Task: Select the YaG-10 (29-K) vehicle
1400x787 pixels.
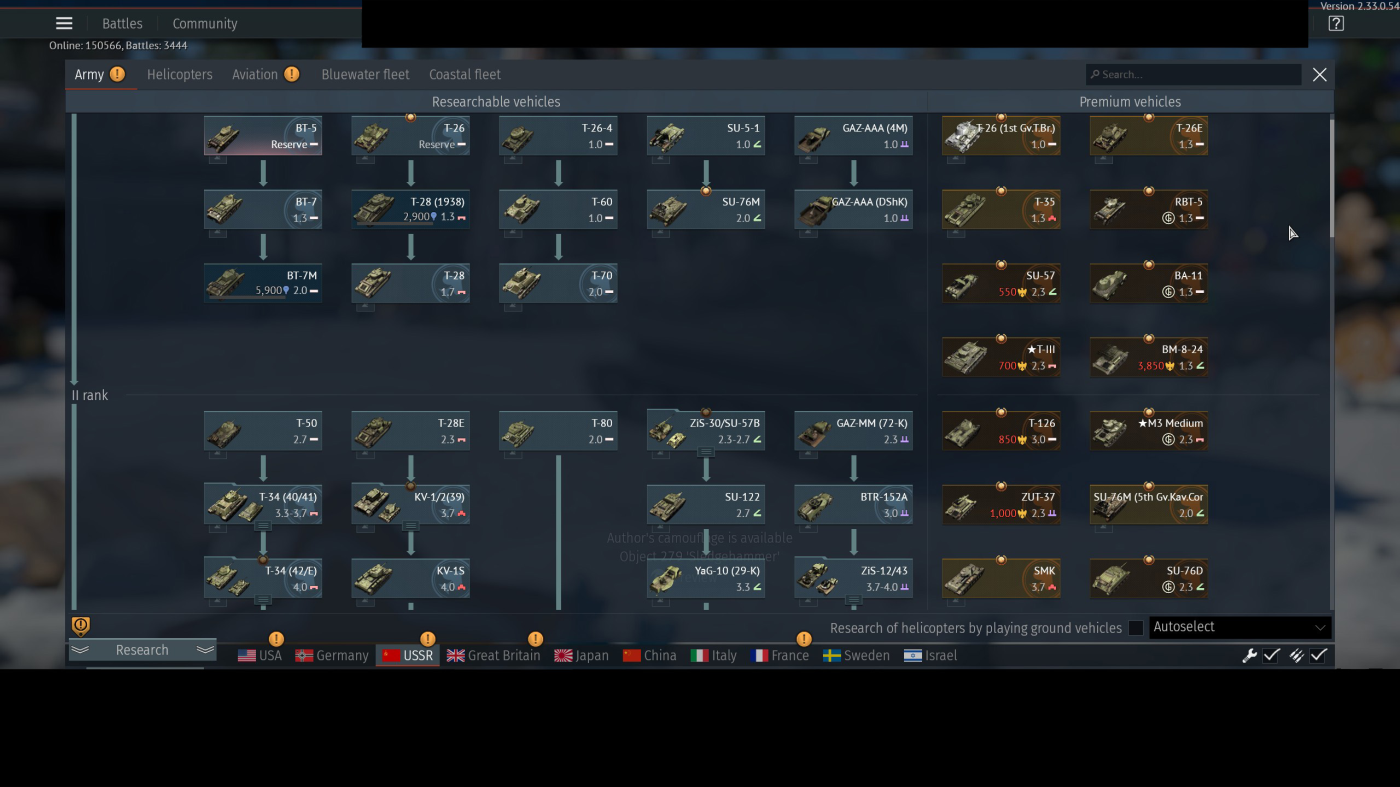Action: 706,580
